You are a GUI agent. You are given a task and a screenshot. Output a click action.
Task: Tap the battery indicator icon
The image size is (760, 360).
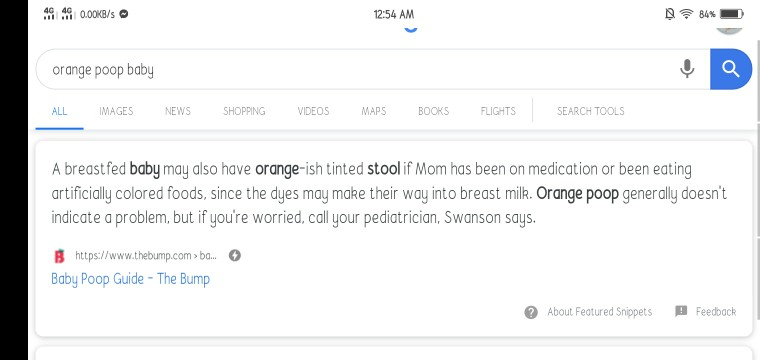coord(731,14)
